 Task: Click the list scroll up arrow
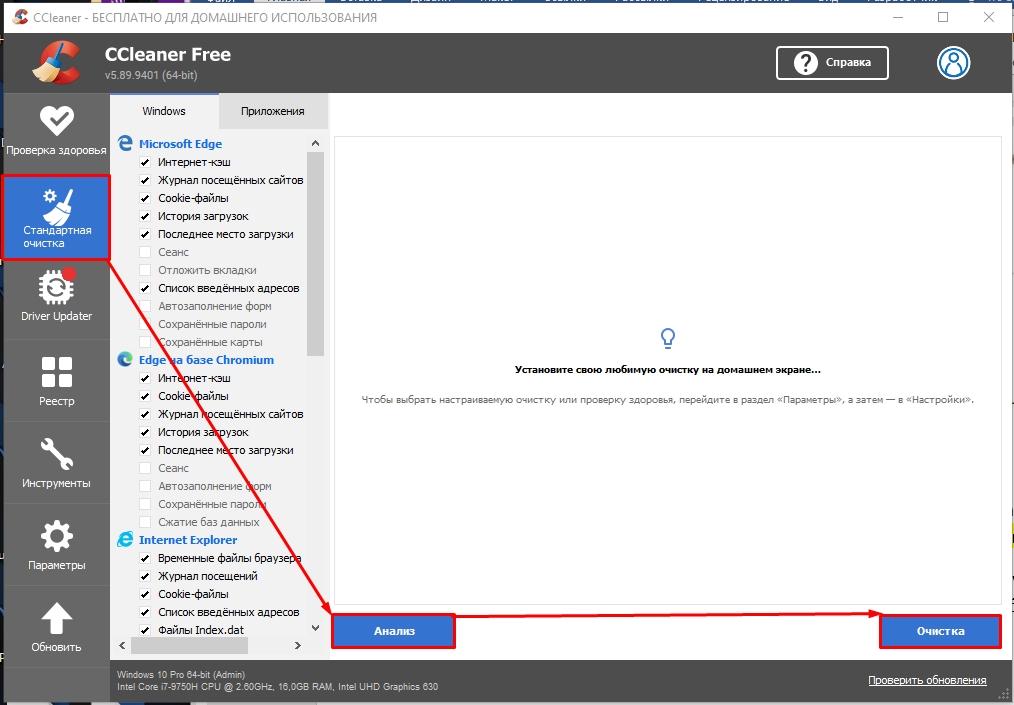[315, 143]
